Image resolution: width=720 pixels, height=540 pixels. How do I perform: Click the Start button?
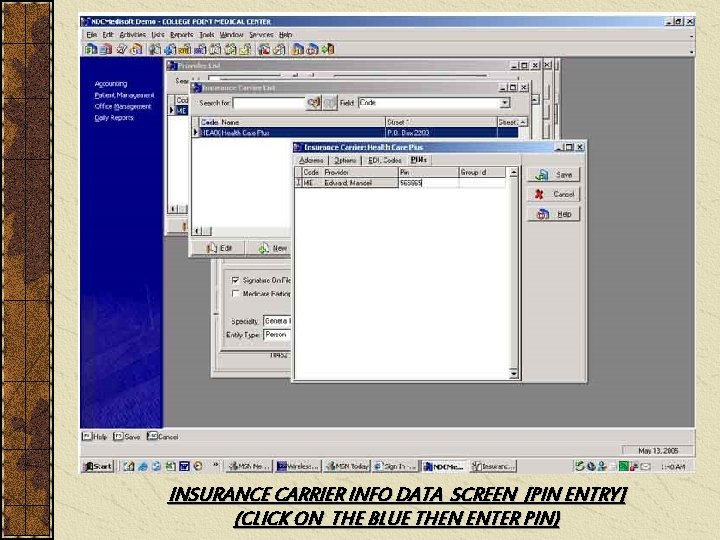click(97, 467)
